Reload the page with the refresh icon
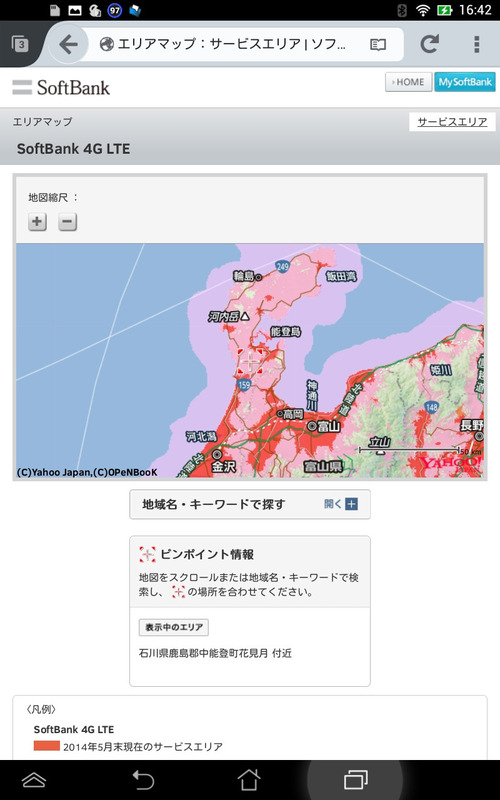 [x=430, y=44]
